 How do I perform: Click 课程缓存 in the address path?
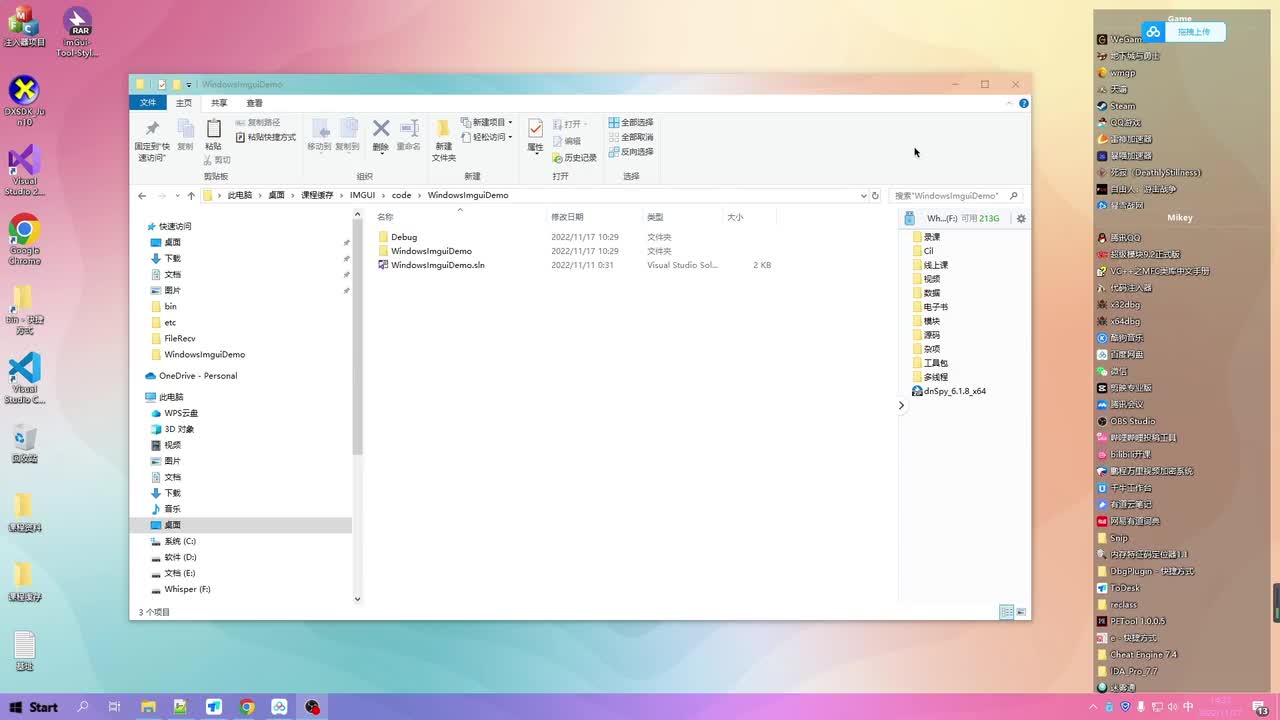tap(317, 195)
